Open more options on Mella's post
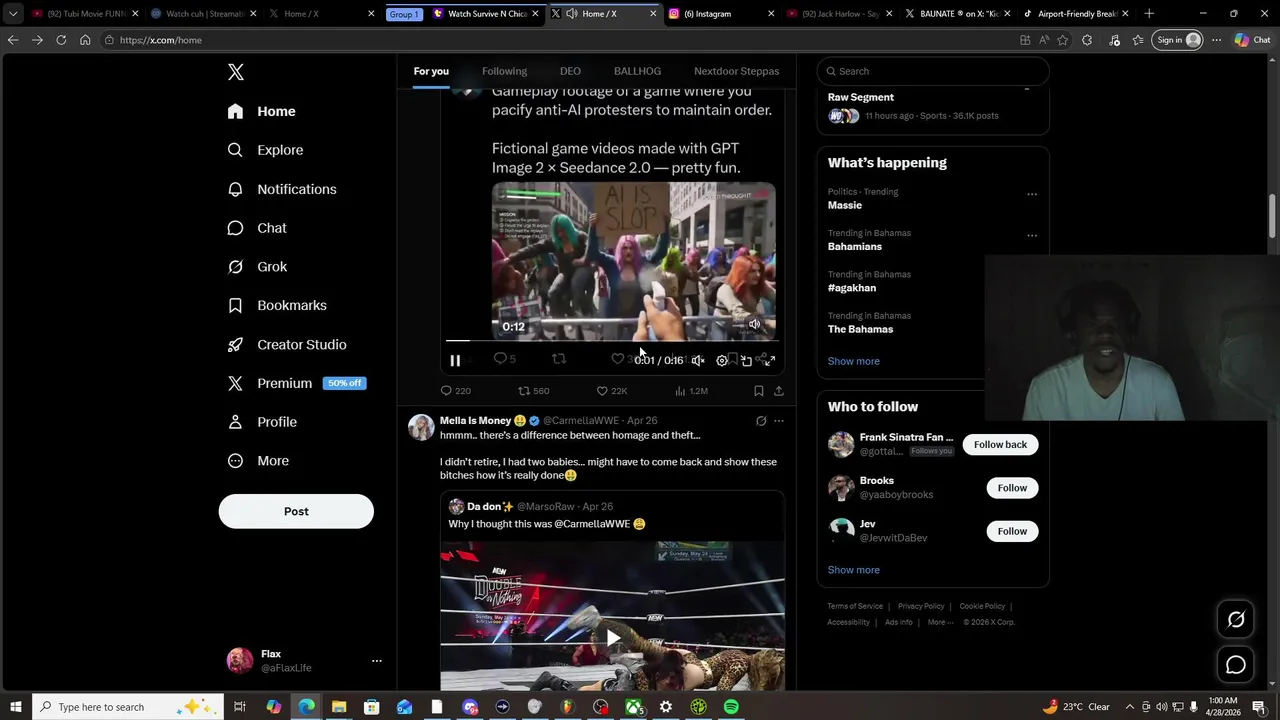 [x=779, y=421]
